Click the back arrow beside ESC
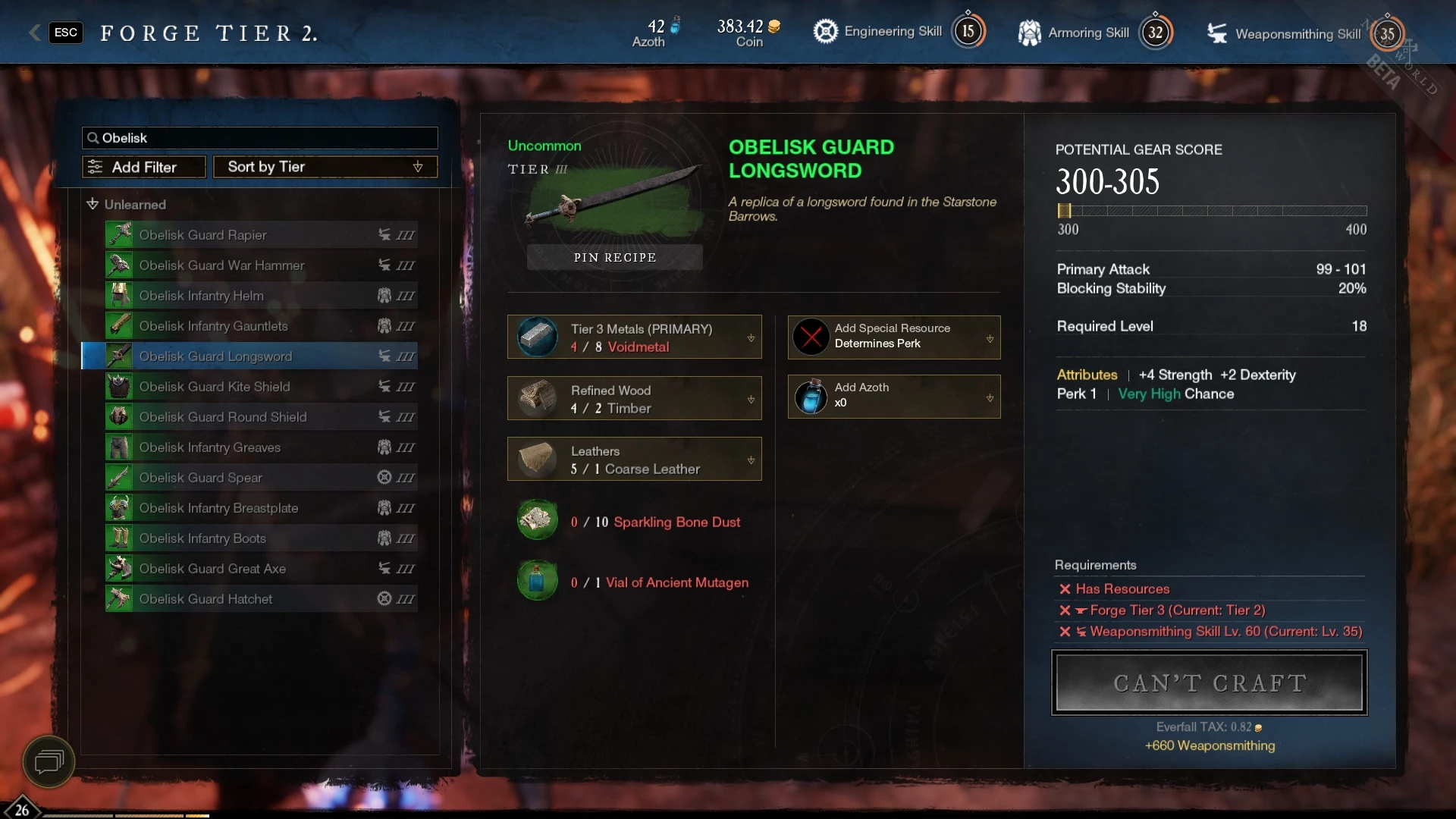 34,33
